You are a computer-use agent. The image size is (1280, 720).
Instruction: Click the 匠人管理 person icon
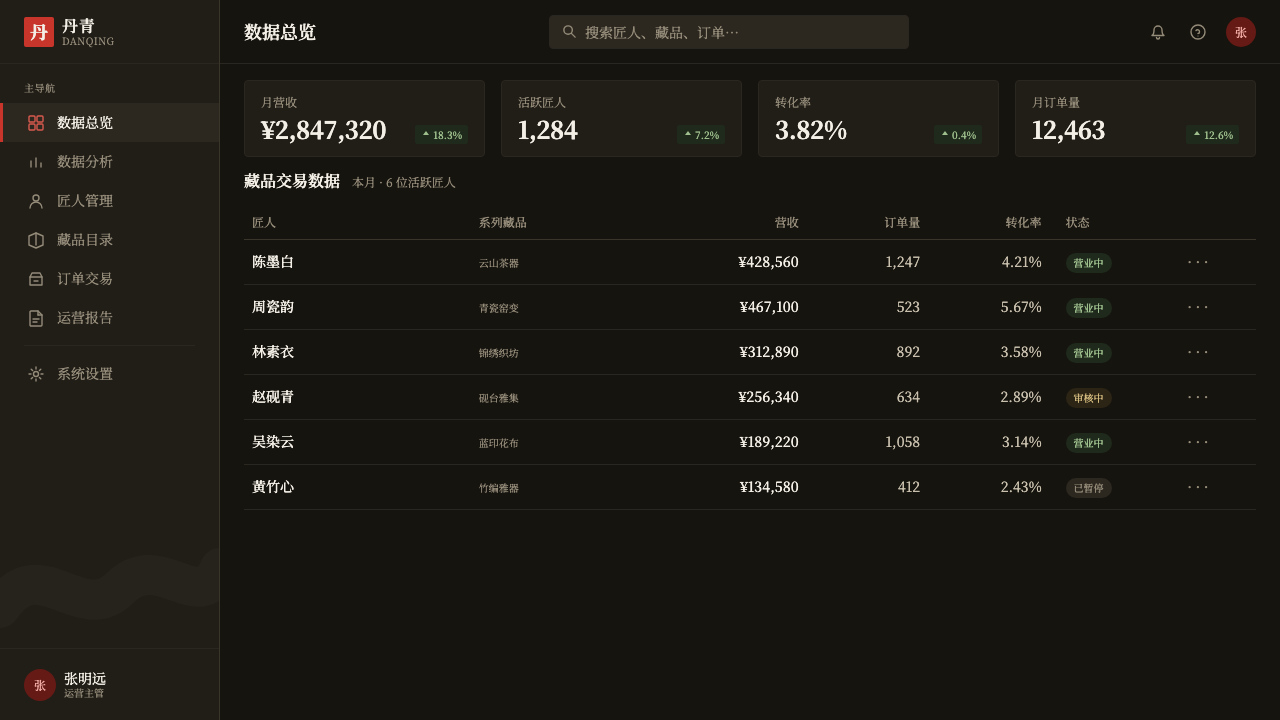[x=36, y=201]
